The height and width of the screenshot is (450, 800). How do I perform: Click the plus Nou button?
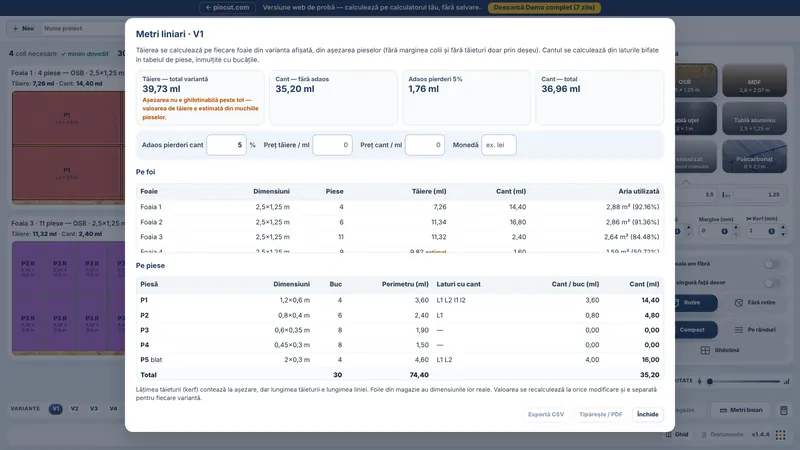(23, 29)
